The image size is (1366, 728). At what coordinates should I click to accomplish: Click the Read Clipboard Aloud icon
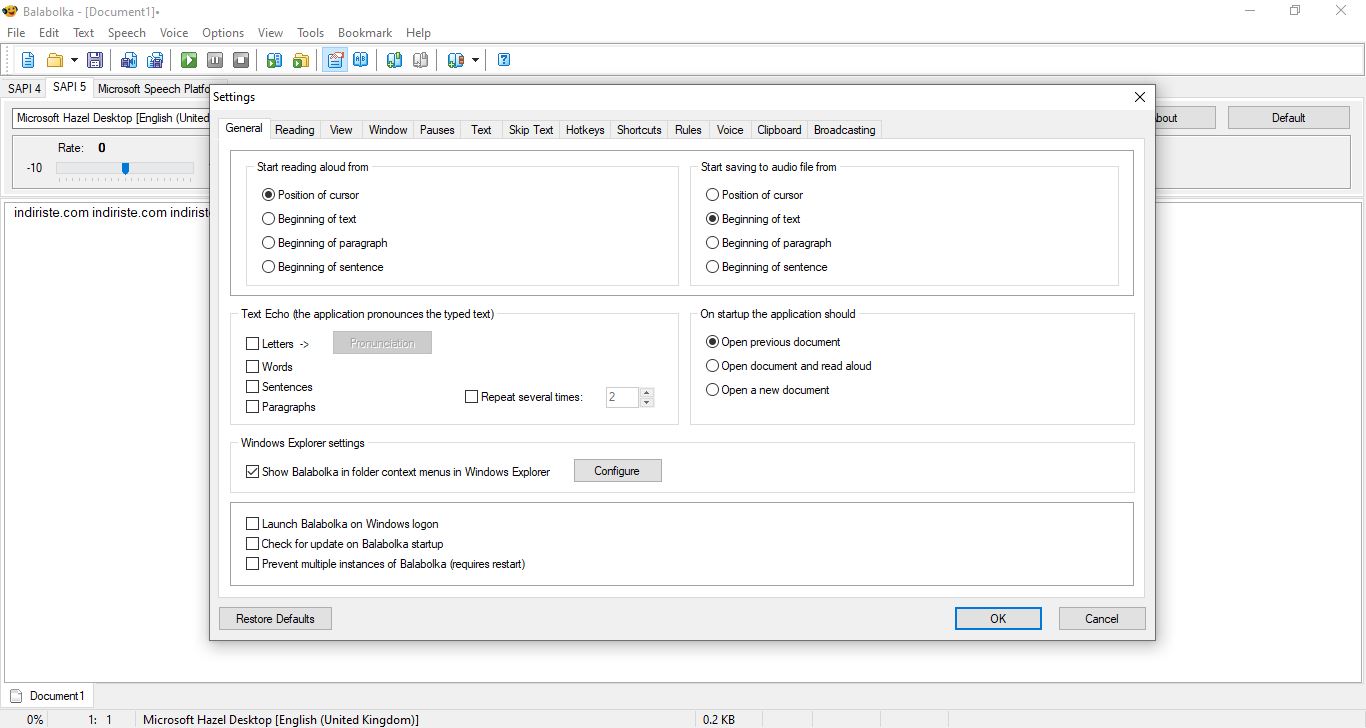coord(275,60)
